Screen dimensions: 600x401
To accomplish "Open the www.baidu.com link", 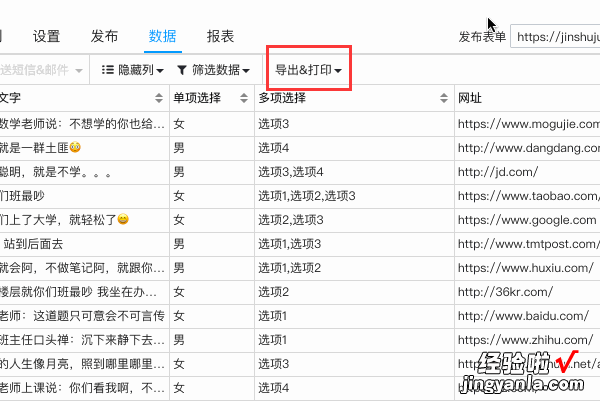I will (x=523, y=316).
